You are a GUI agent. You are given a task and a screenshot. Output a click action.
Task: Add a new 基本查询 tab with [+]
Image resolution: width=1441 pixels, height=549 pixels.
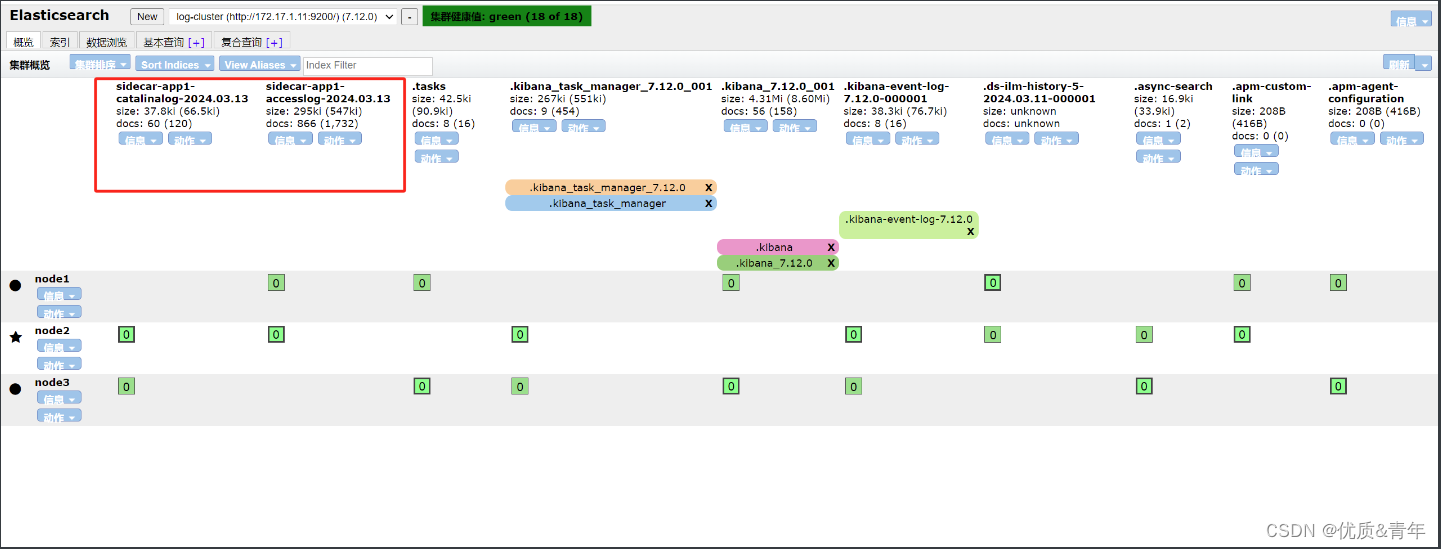tap(196, 42)
